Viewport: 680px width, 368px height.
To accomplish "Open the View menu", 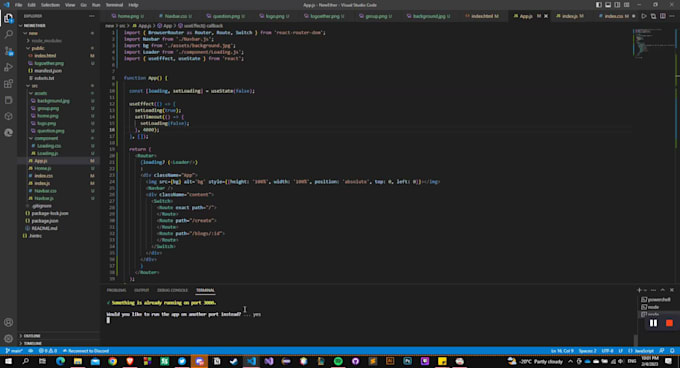I will [70, 5].
